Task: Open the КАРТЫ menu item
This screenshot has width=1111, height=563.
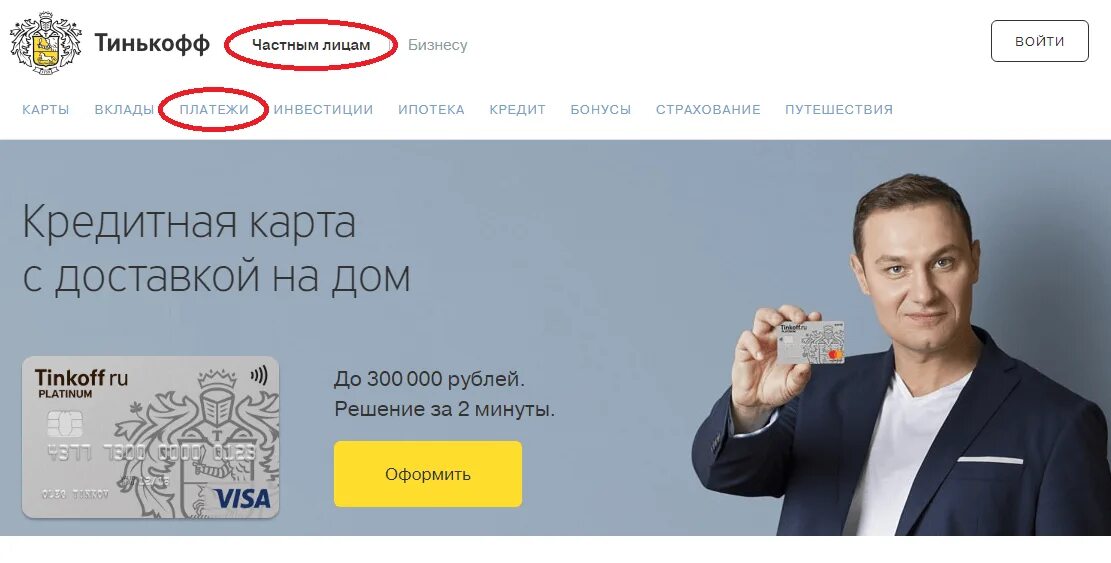Action: [x=46, y=110]
